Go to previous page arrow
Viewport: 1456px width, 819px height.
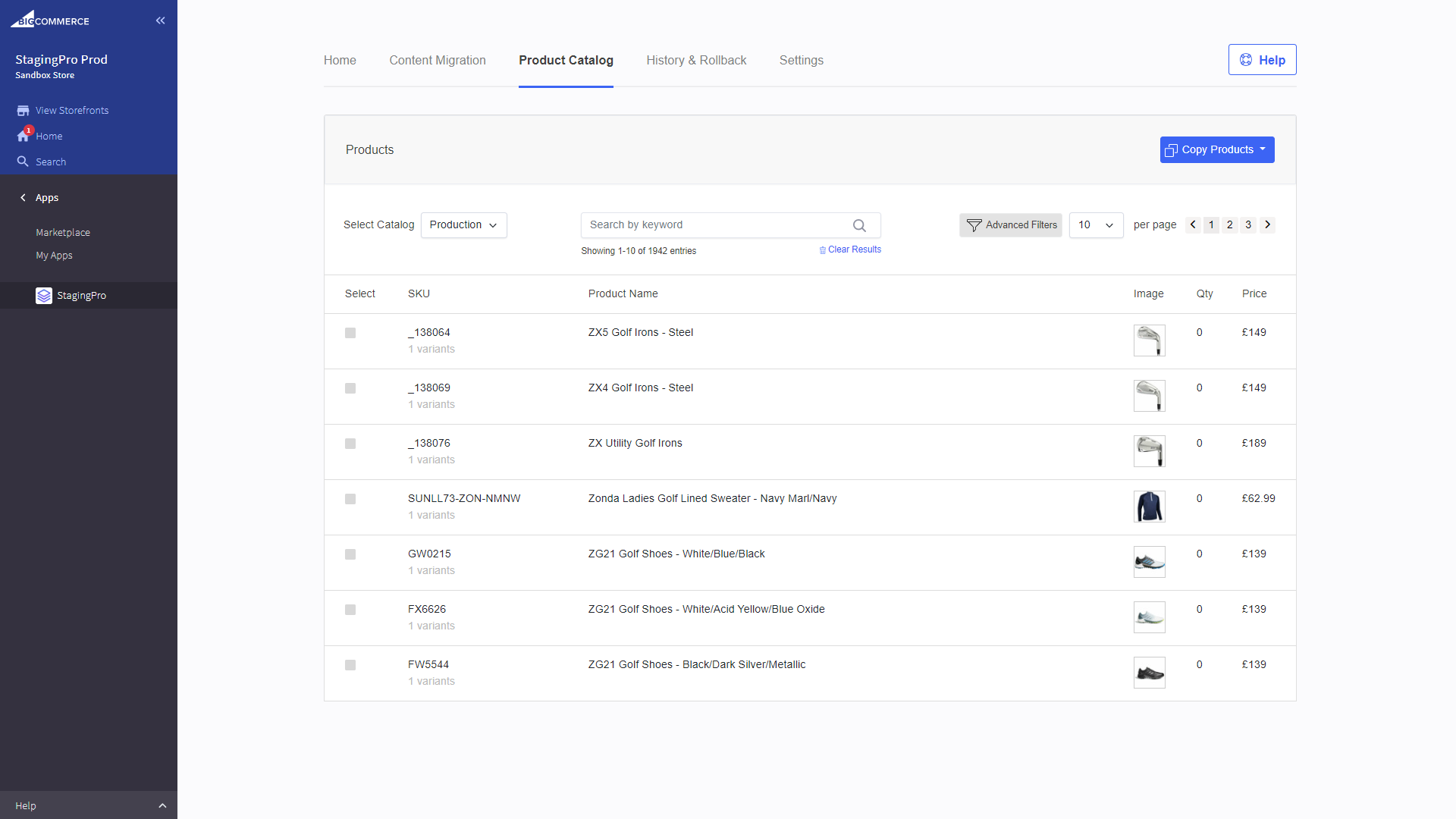(1193, 225)
